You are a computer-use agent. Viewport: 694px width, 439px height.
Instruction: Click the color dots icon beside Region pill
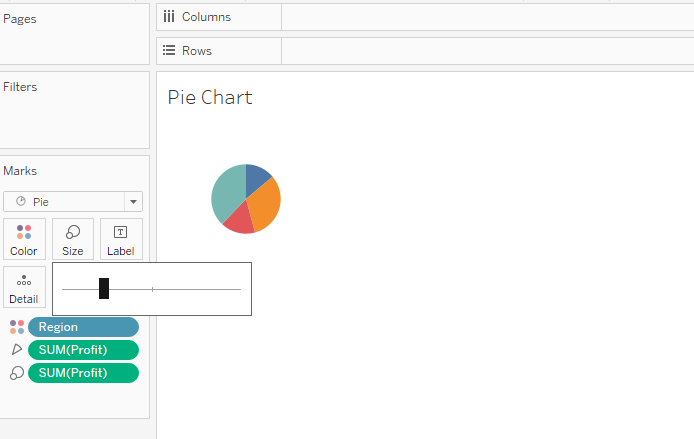pos(16,327)
